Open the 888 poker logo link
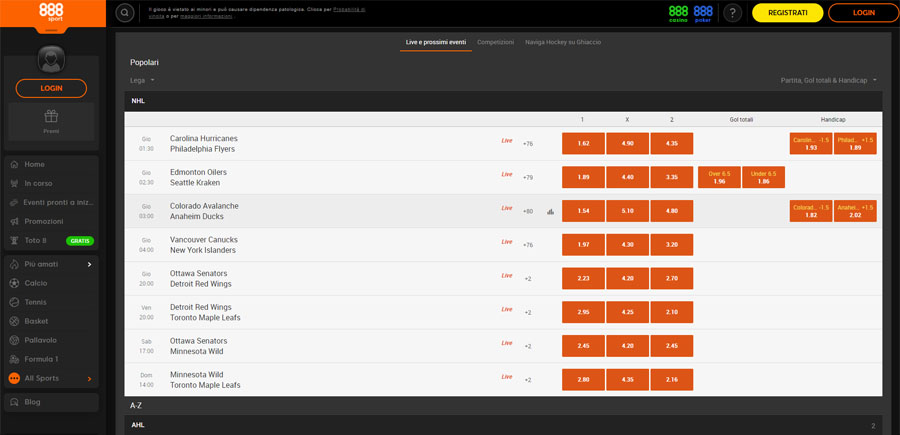This screenshot has width=900, height=435. tap(703, 13)
